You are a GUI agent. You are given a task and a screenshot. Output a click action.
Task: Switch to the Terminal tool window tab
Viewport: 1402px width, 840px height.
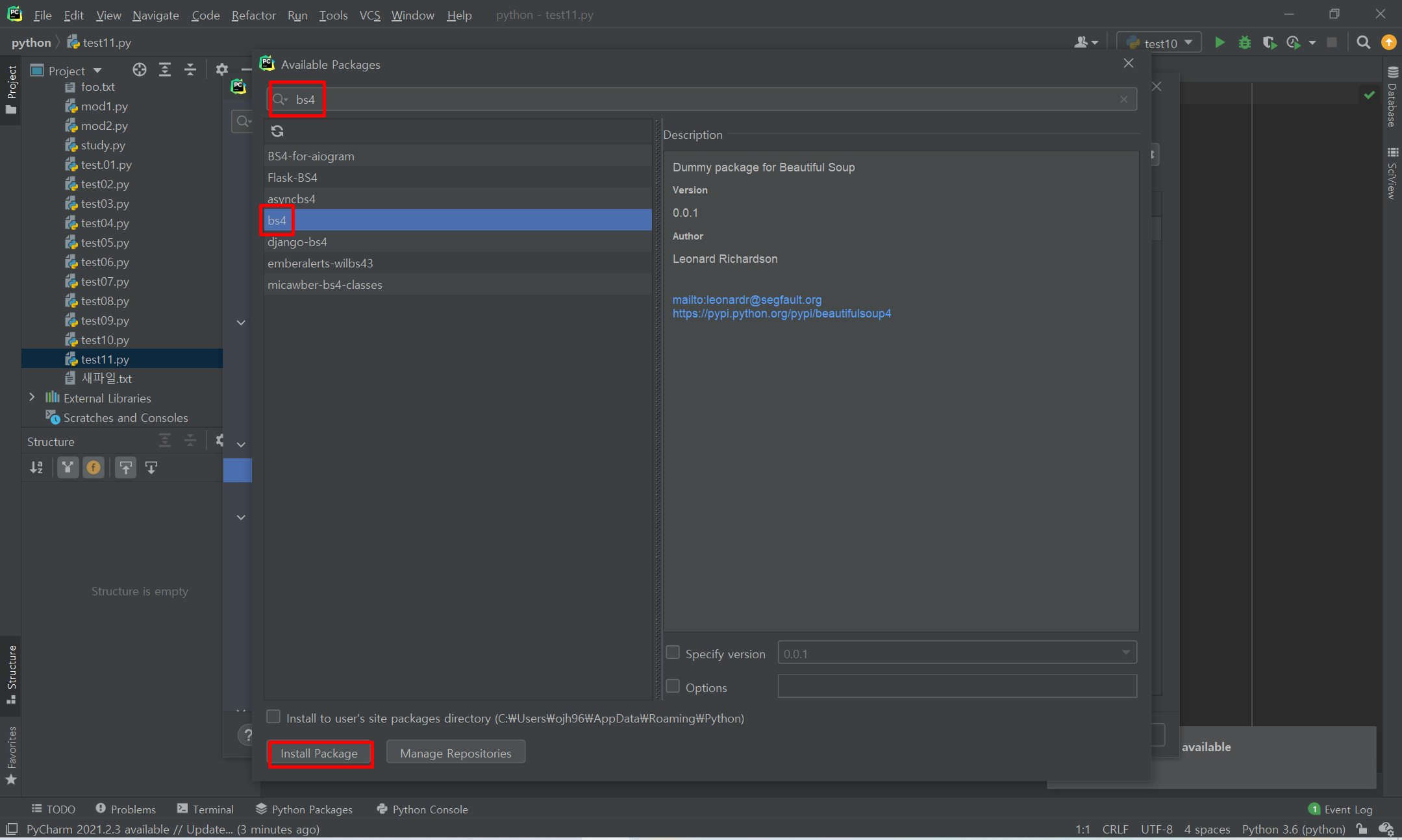(205, 809)
